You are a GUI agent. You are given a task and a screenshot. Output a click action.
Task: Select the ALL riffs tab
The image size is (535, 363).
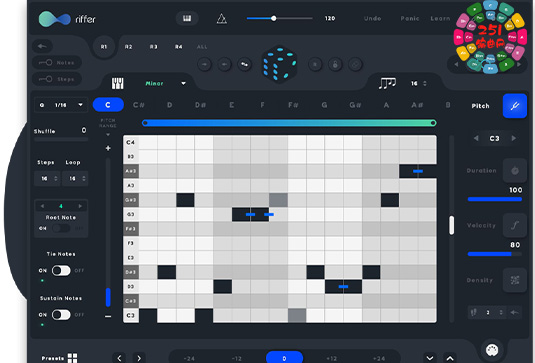202,47
